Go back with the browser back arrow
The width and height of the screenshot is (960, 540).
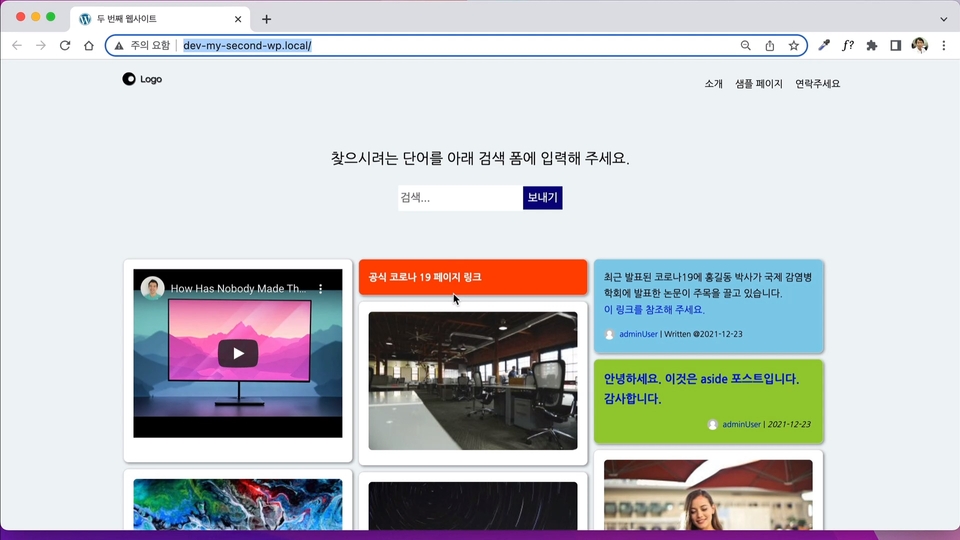pos(17,45)
